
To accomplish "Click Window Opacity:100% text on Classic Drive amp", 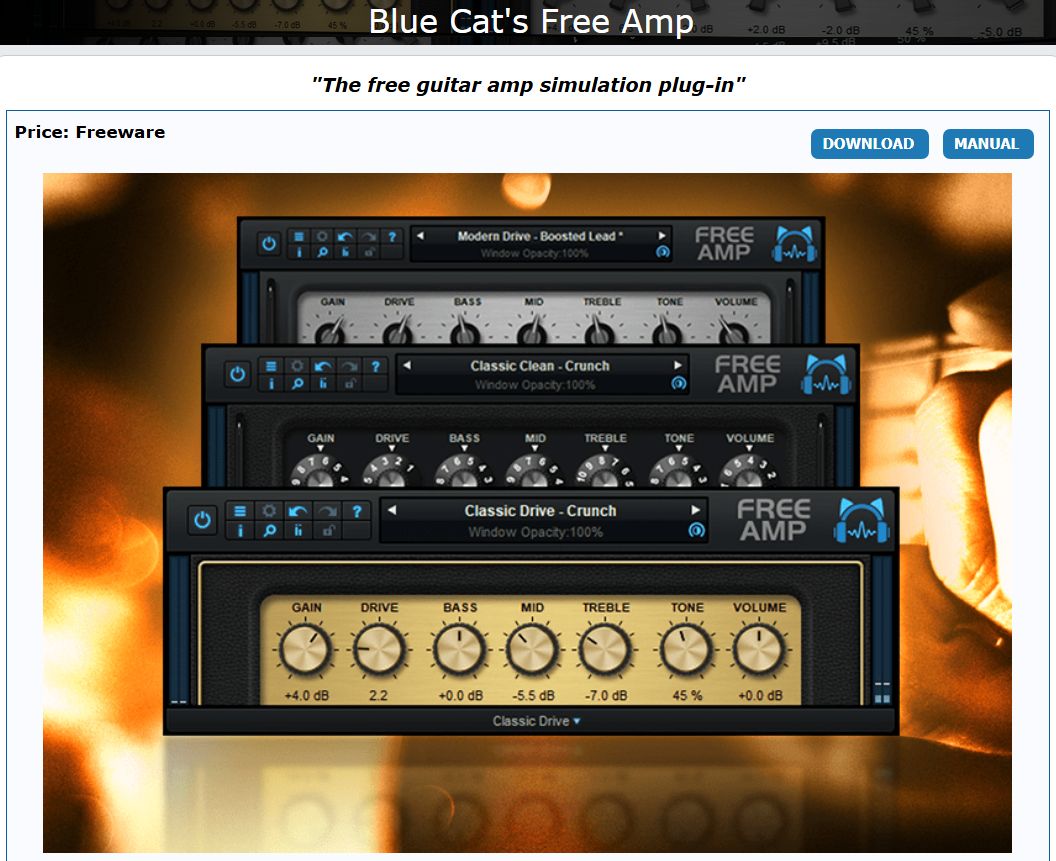I will tap(535, 532).
